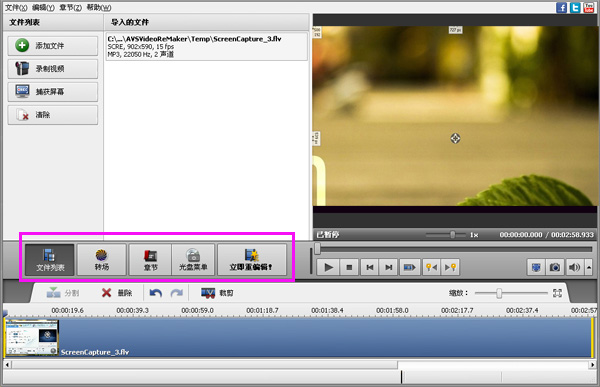Click the 清除 clear button

coord(53,115)
